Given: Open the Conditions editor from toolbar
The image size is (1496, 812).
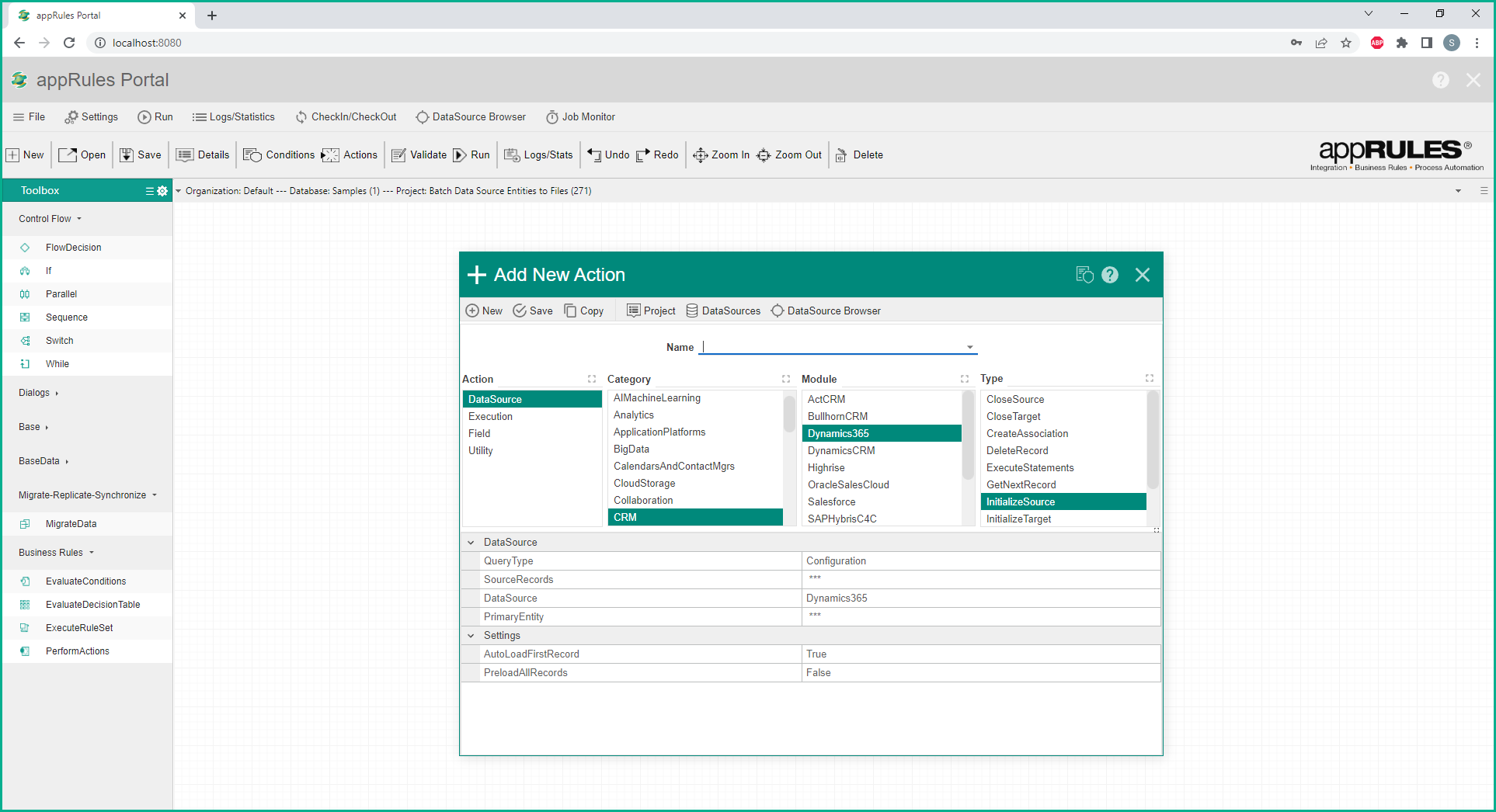Looking at the screenshot, I should 279,155.
